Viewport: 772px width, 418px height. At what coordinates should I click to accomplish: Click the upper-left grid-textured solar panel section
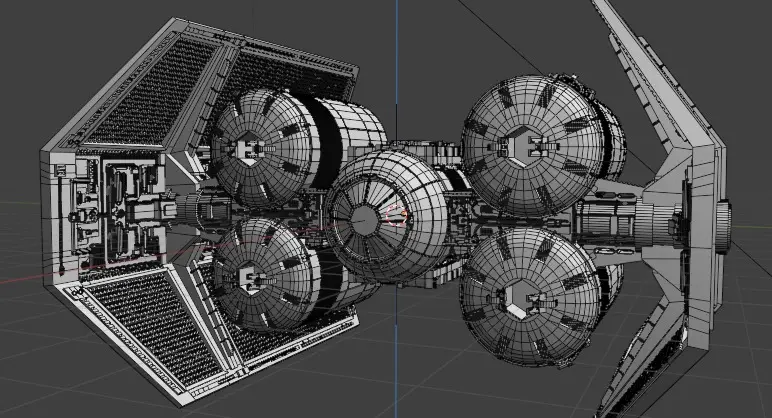coord(153,92)
